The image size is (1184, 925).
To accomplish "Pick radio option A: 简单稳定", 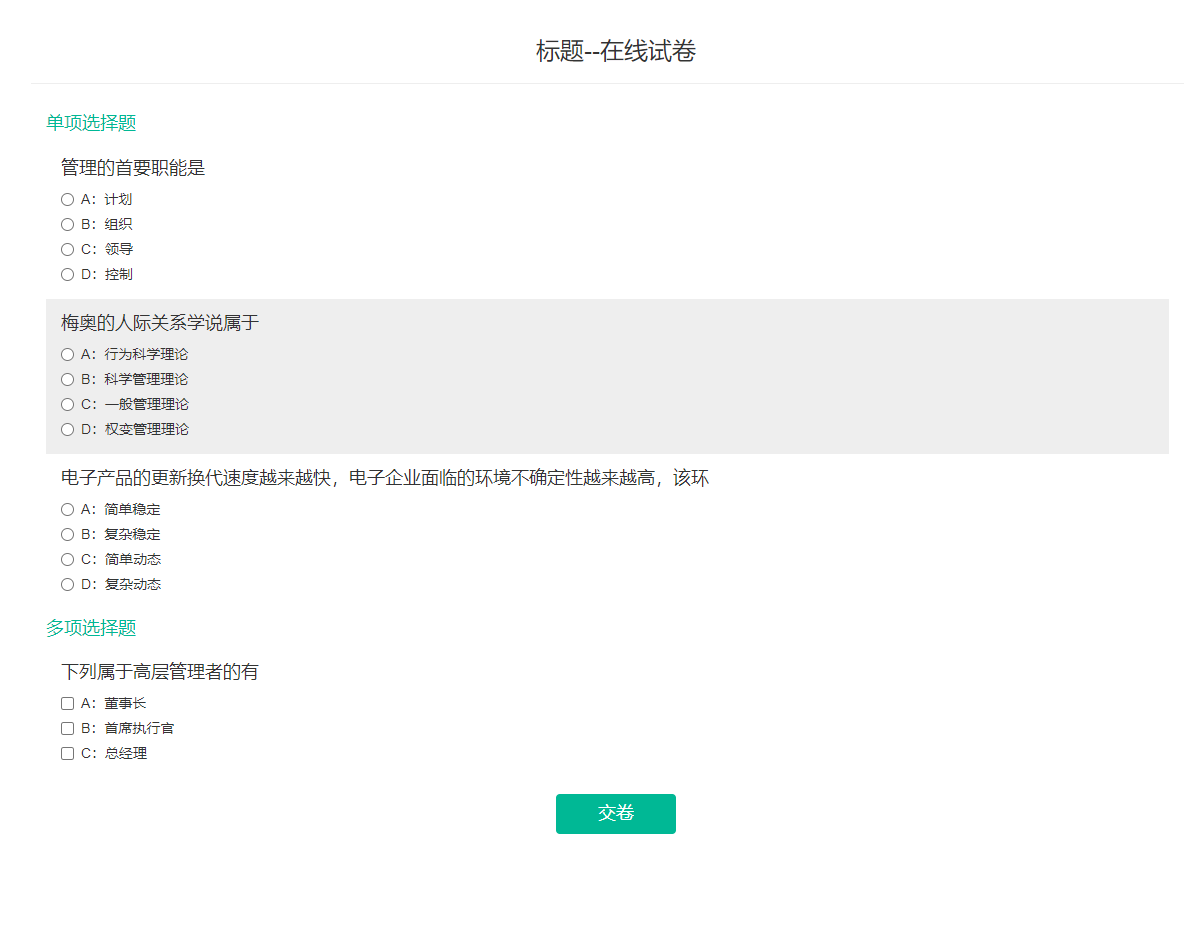I will point(67,509).
